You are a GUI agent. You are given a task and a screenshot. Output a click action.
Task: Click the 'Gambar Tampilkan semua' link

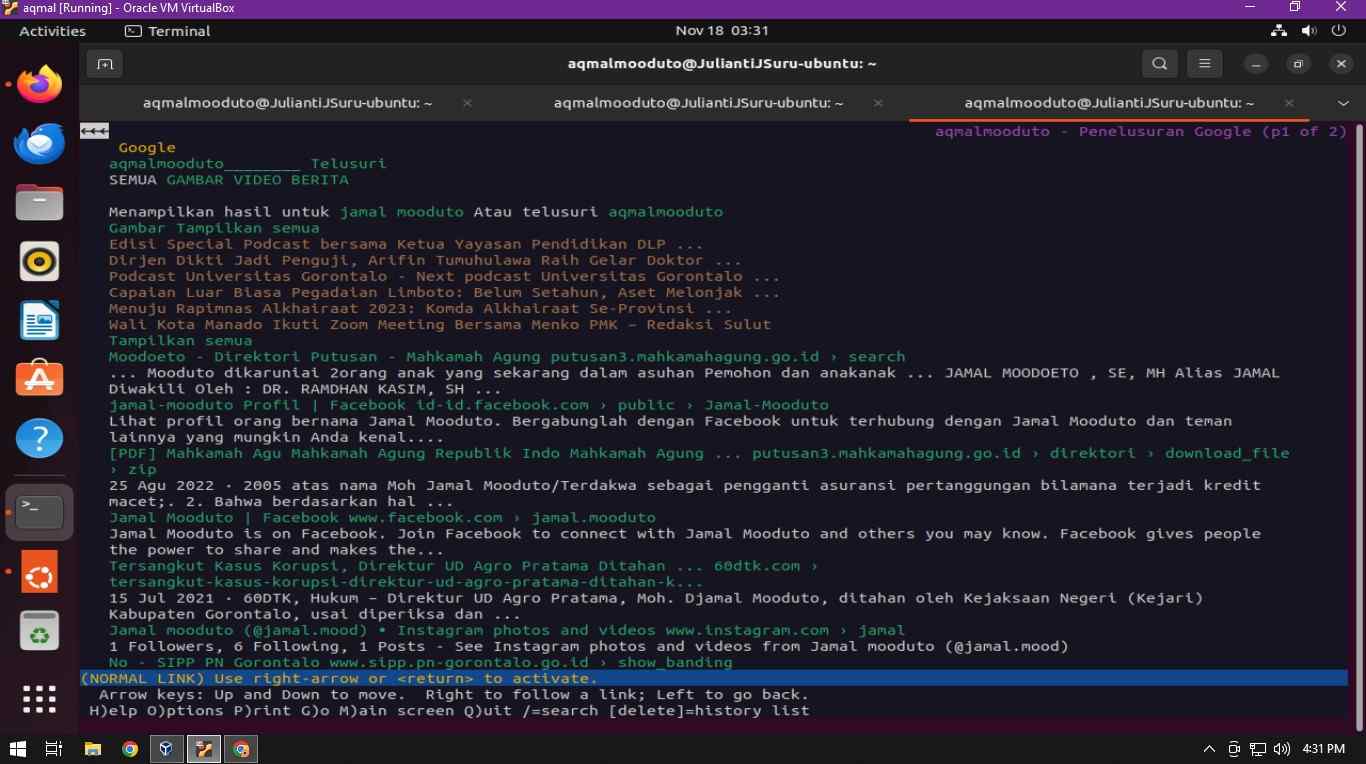point(214,228)
